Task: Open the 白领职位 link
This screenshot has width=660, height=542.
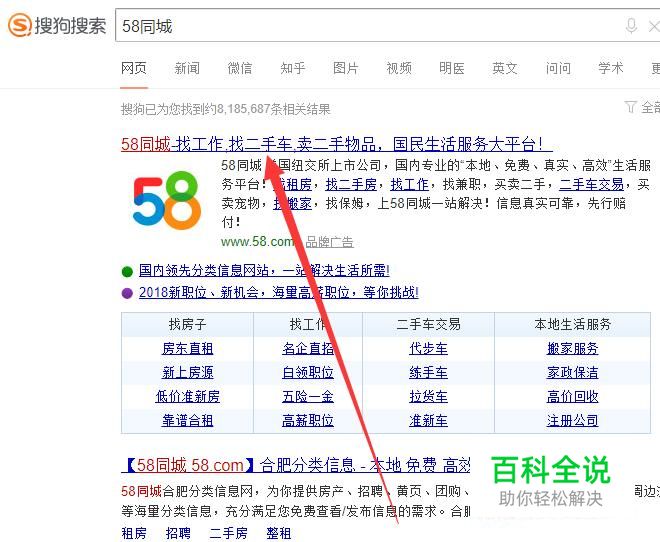Action: (308, 372)
